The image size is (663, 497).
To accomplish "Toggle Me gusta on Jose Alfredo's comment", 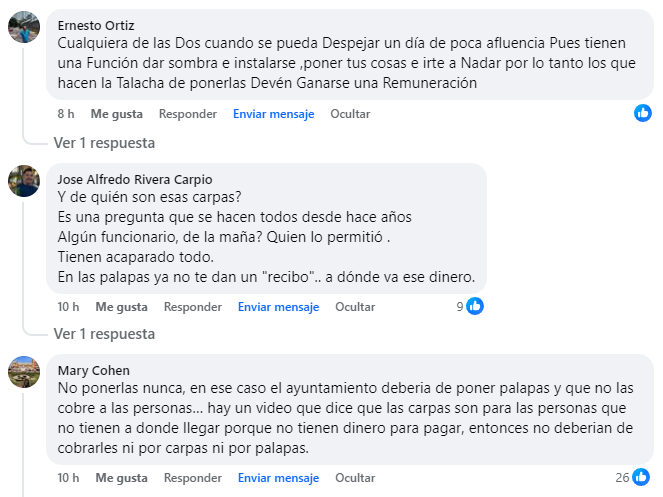I will [121, 307].
